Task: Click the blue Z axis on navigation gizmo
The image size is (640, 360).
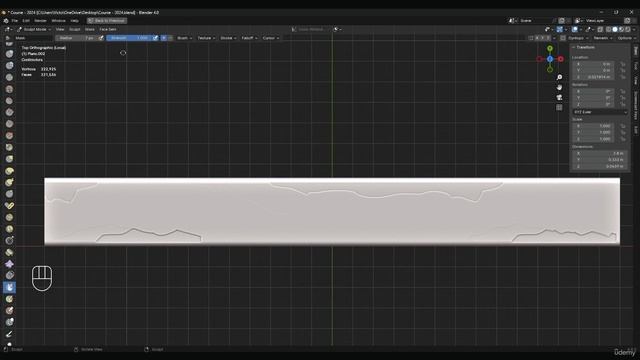Action: 550,59
